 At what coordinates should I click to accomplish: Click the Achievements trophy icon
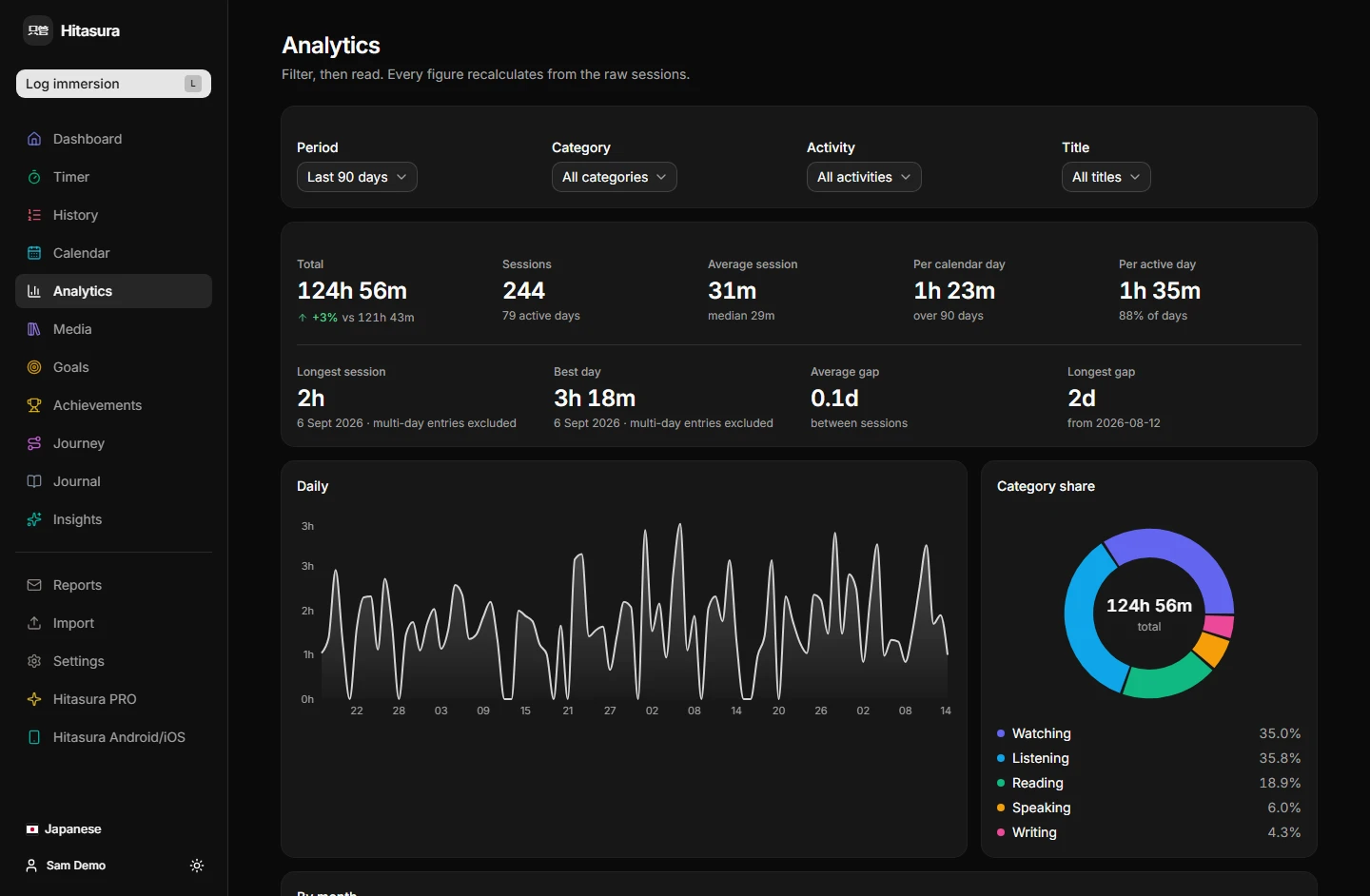[34, 405]
